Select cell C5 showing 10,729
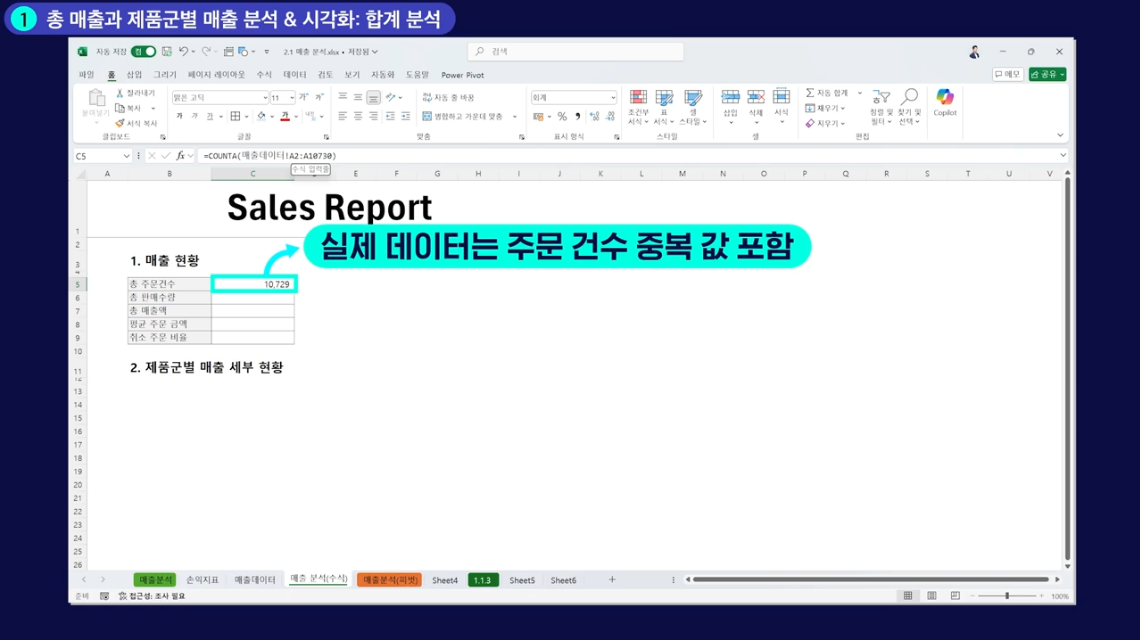Image resolution: width=1140 pixels, height=640 pixels. 253,285
